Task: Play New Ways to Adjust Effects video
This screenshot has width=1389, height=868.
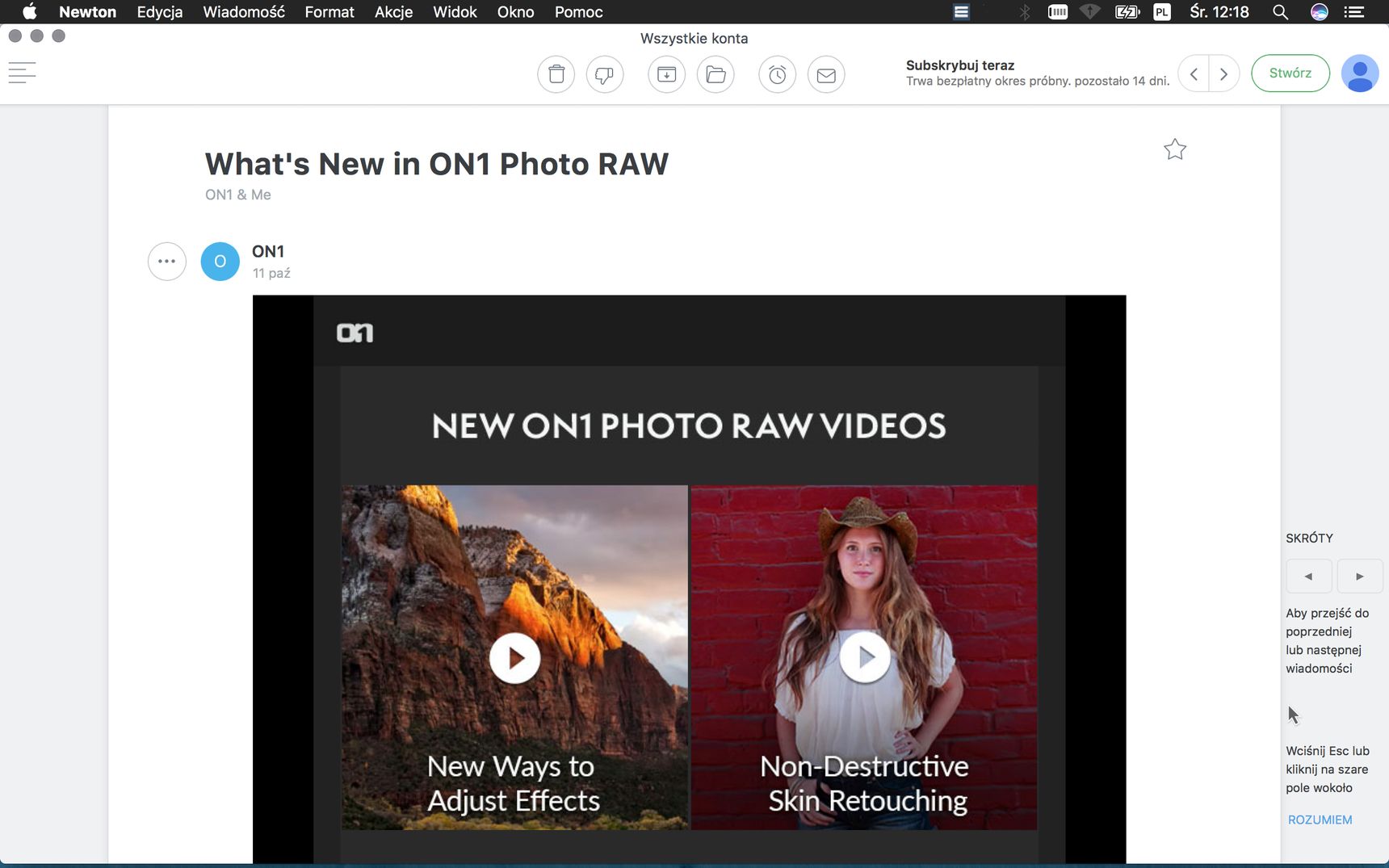Action: [515, 658]
